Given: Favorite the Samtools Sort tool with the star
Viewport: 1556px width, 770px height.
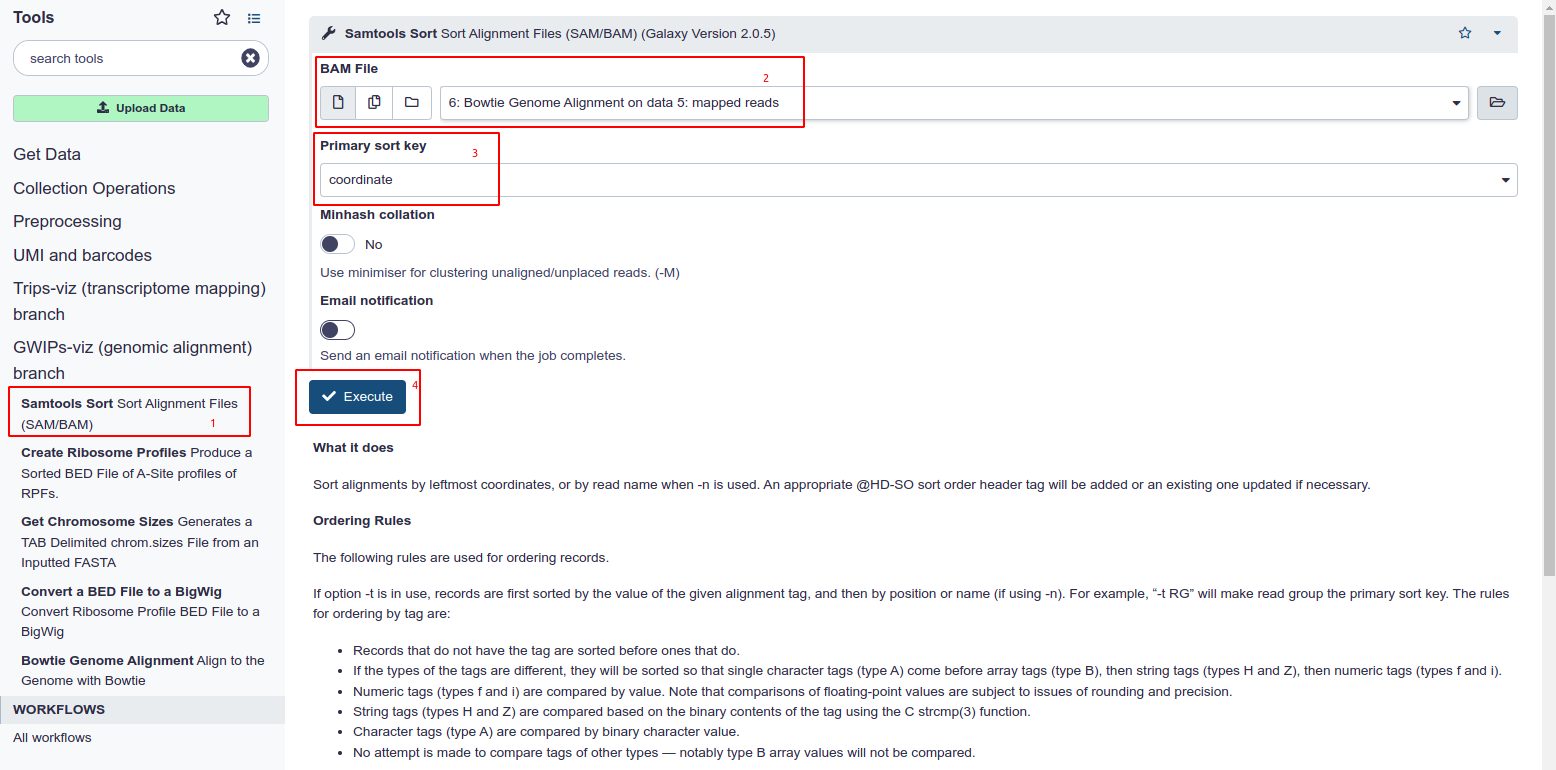Looking at the screenshot, I should click(1465, 33).
